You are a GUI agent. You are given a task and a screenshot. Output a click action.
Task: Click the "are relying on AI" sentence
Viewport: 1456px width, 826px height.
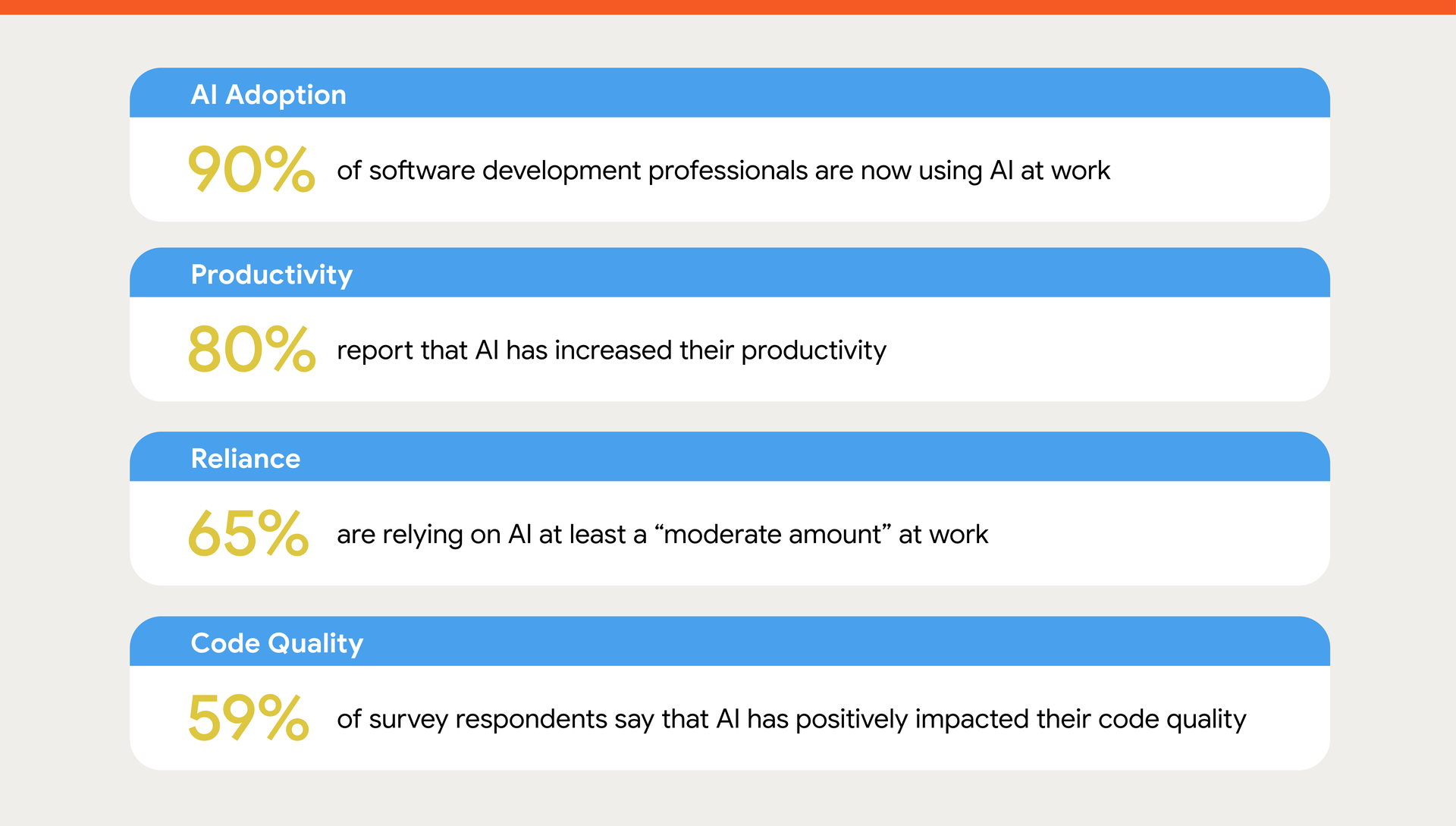click(662, 535)
